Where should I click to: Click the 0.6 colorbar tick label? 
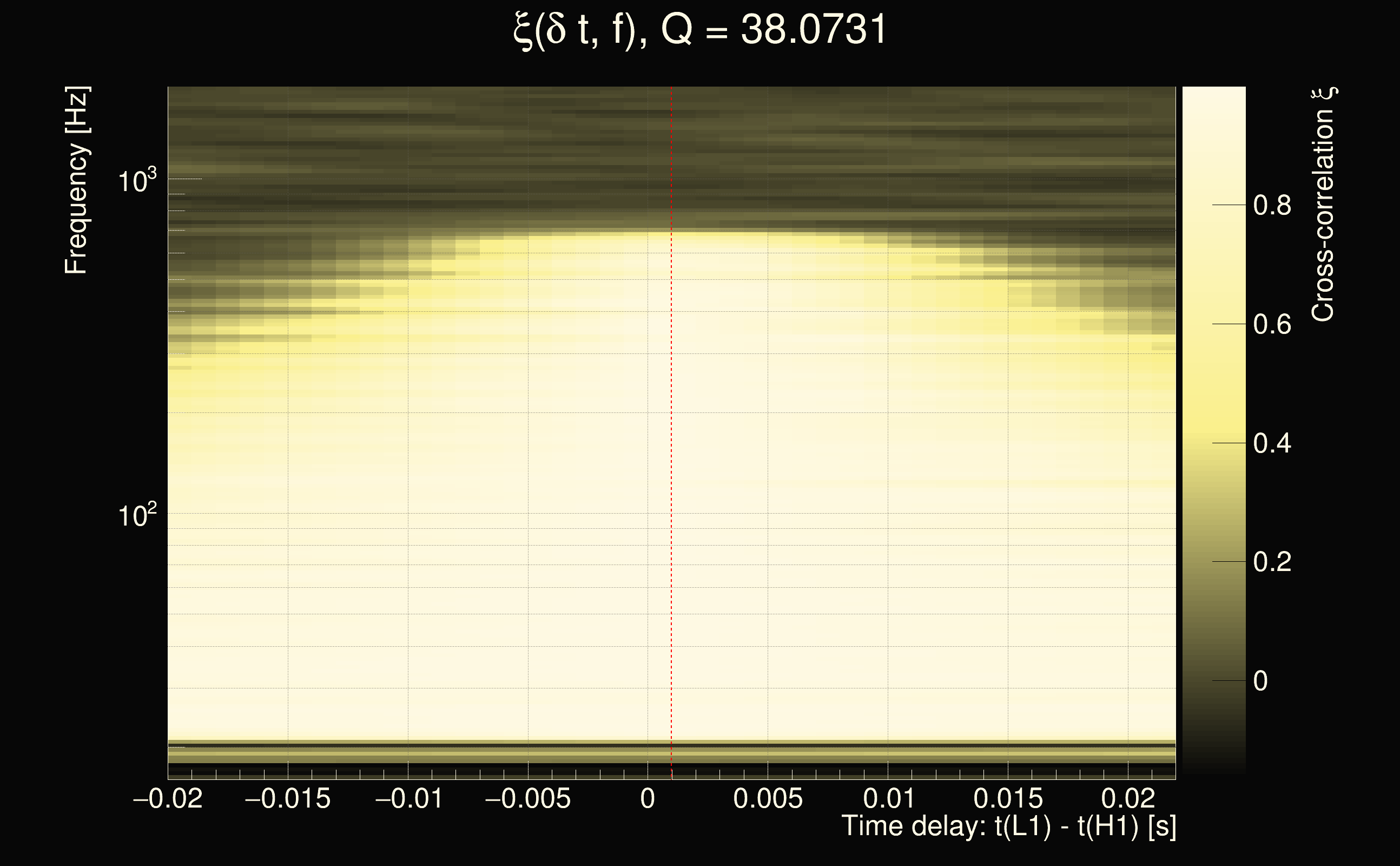(1272, 325)
